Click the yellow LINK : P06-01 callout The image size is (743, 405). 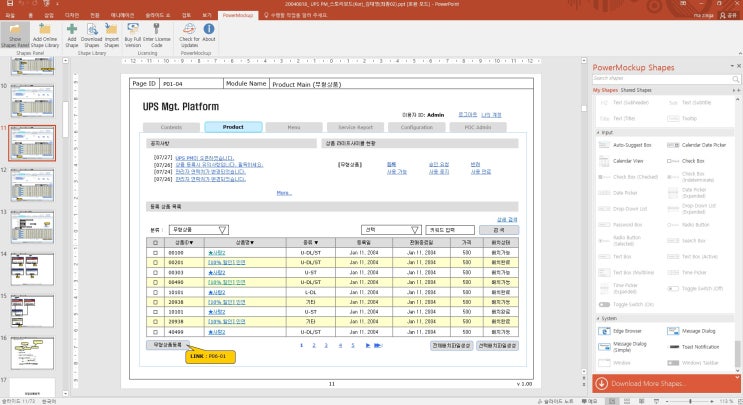click(210, 356)
